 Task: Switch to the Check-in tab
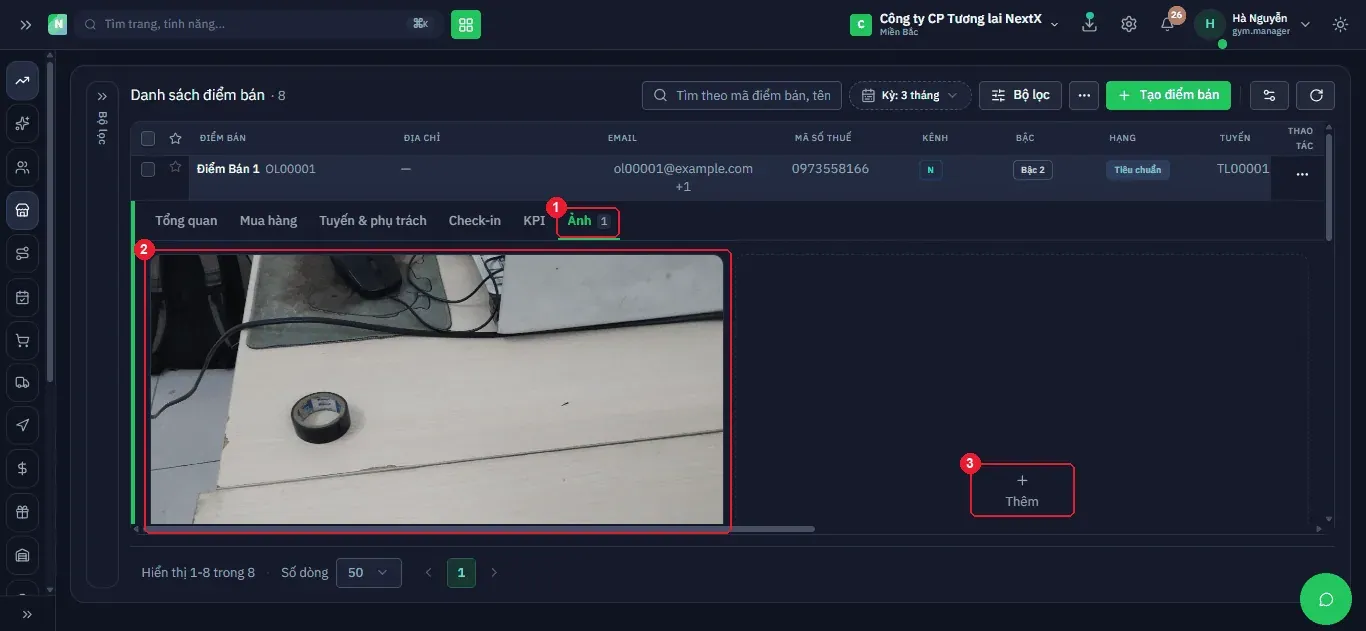coord(475,220)
